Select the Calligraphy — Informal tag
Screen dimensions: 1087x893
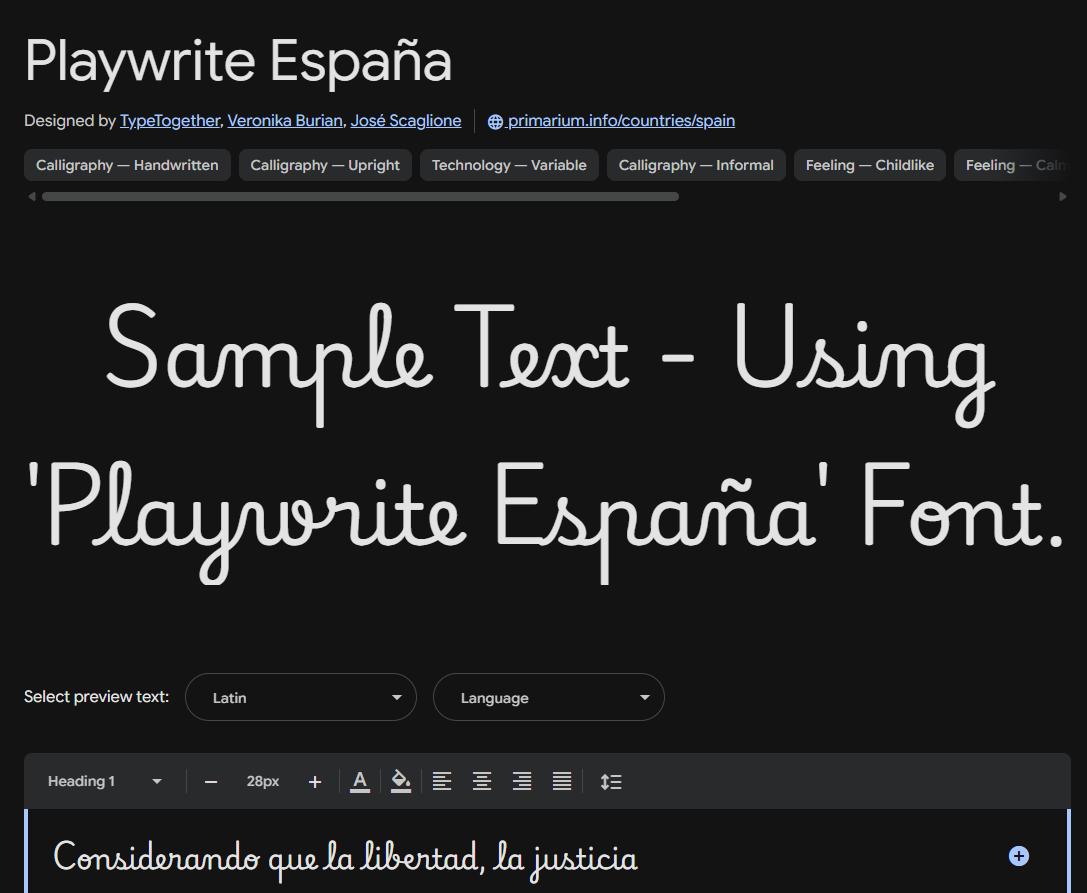pyautogui.click(x=696, y=165)
